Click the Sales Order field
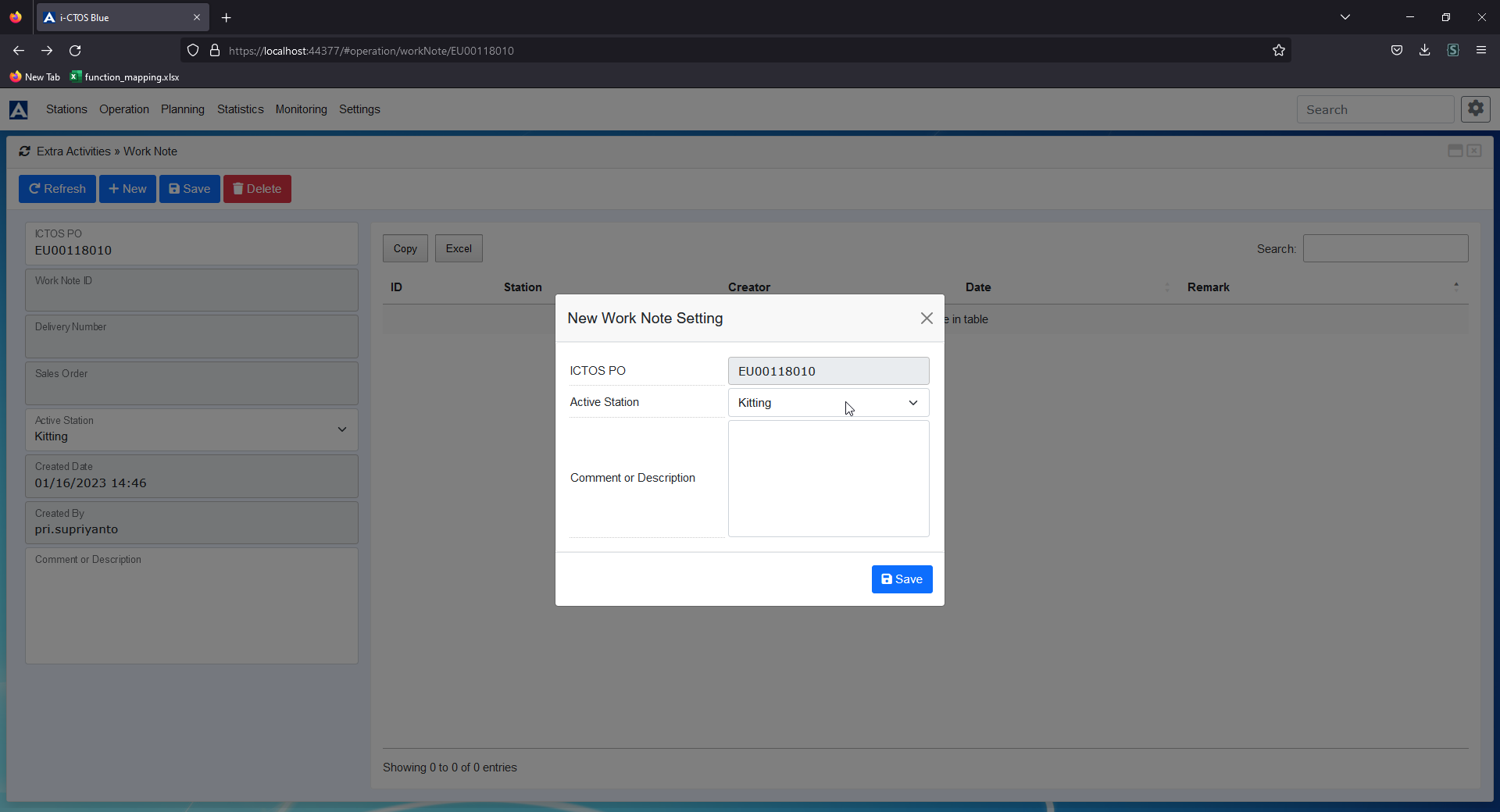Screen dimensions: 1500x812 point(191,383)
